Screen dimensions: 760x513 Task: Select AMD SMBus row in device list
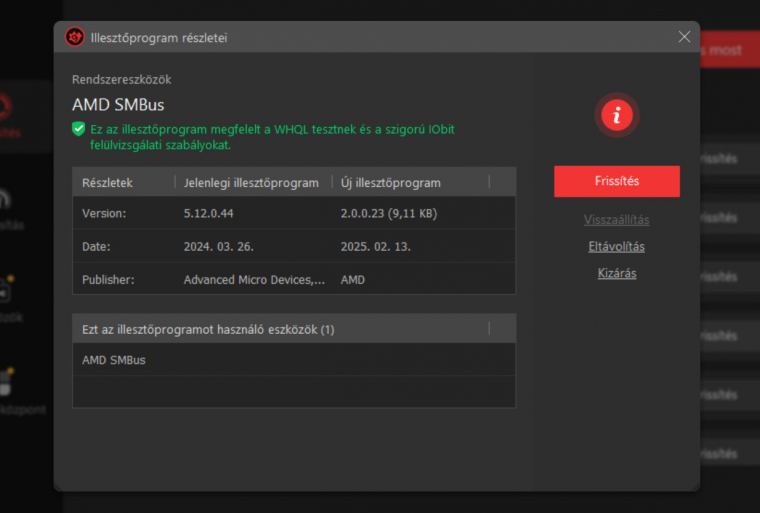[x=294, y=360]
